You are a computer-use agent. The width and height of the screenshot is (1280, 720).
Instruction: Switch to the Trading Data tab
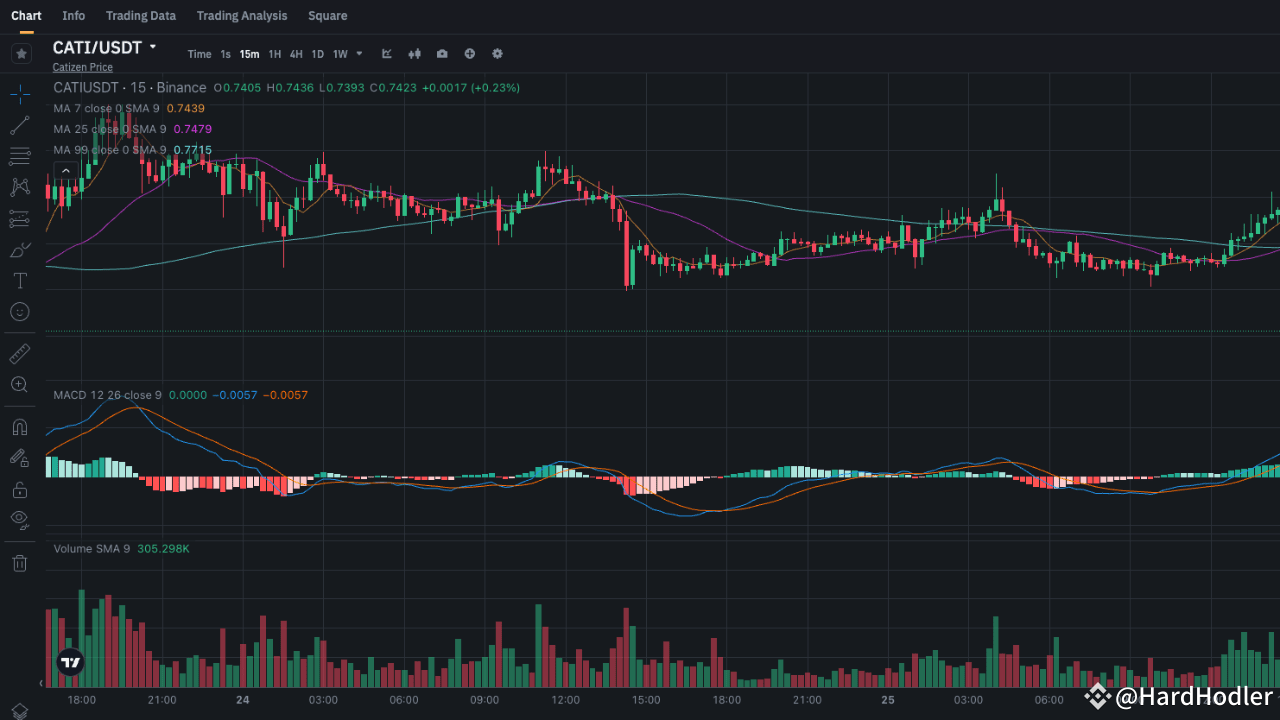click(x=140, y=15)
